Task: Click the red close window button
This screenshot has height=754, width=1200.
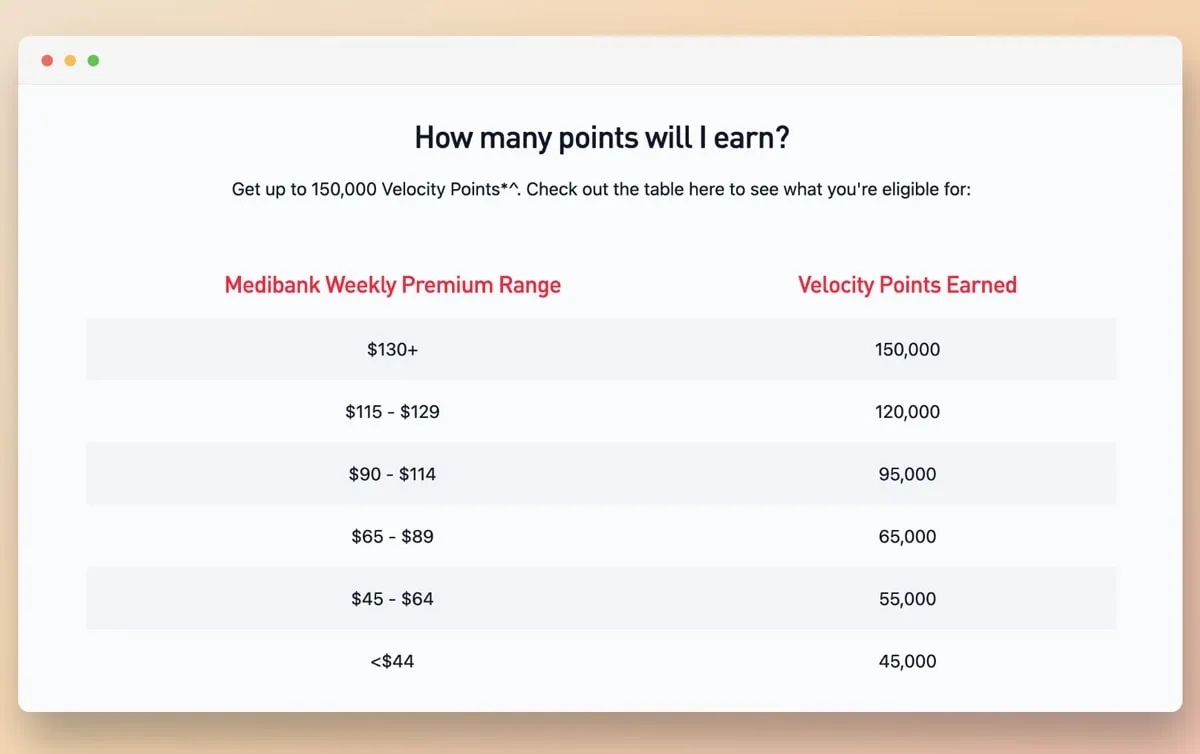Action: point(47,61)
